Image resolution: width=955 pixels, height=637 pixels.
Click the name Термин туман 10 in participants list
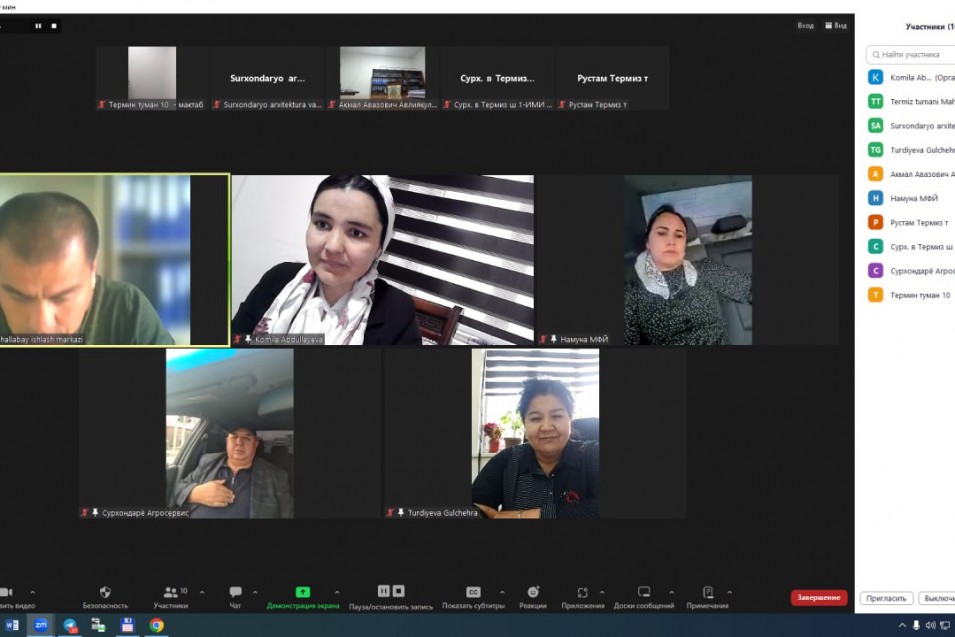920,295
